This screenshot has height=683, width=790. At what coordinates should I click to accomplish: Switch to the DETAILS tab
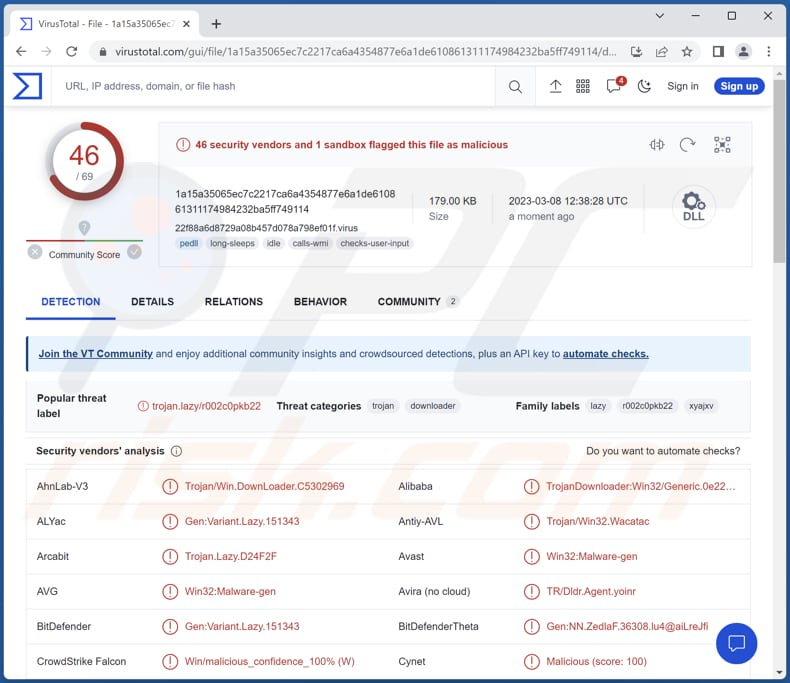click(152, 302)
